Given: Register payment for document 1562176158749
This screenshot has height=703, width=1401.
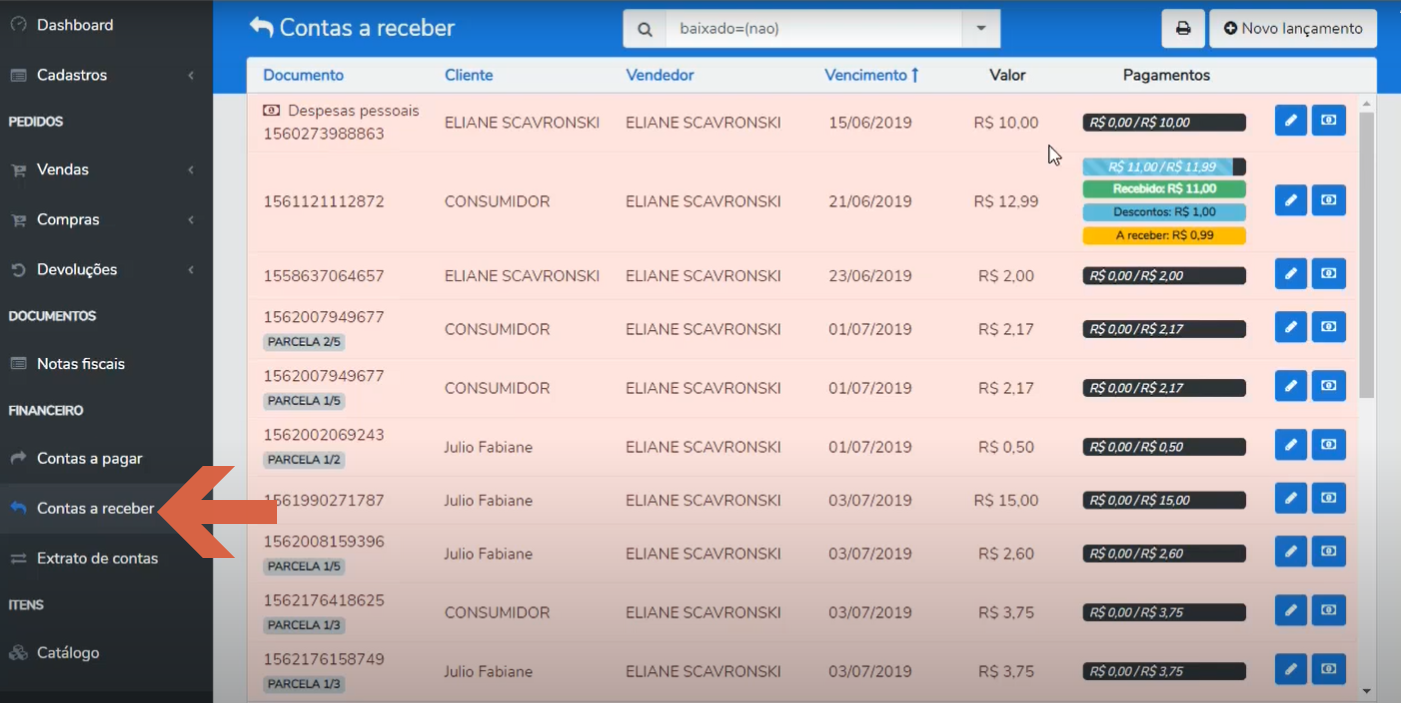Looking at the screenshot, I should point(1328,669).
